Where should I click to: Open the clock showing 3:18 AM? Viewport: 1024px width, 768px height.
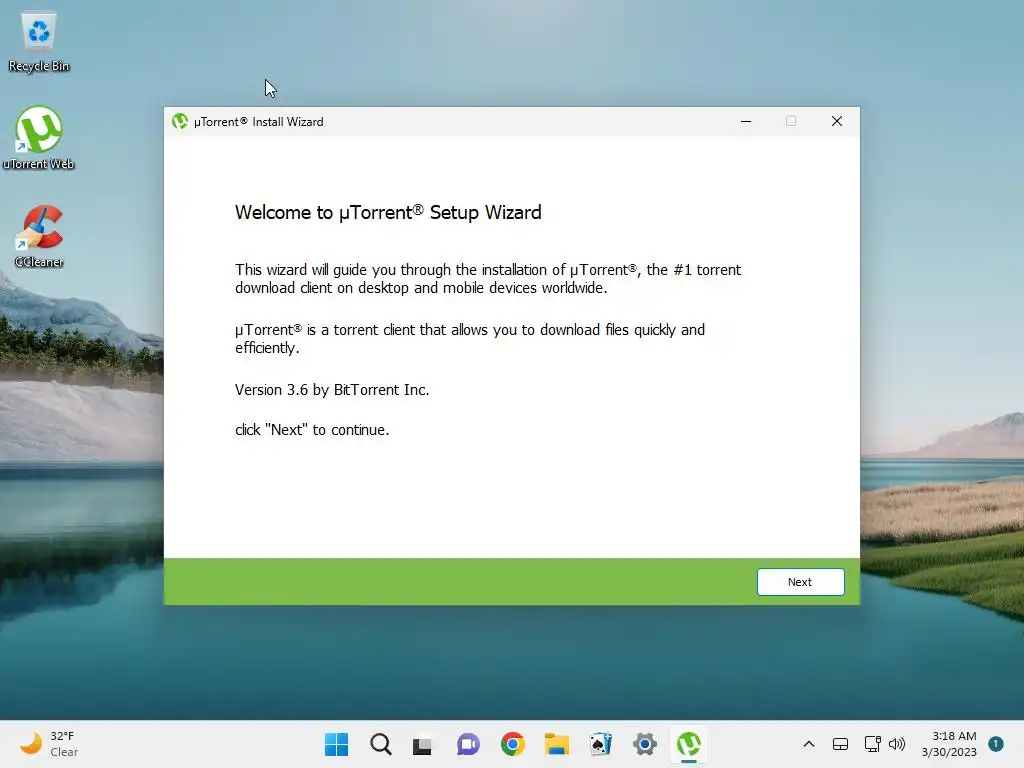(x=949, y=744)
